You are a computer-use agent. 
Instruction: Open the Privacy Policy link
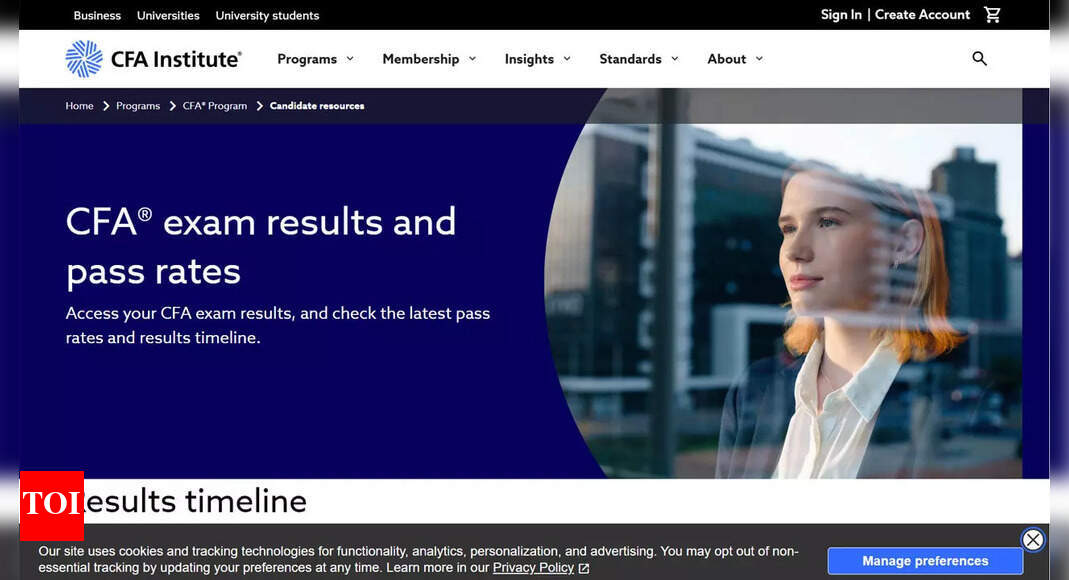pyautogui.click(x=532, y=567)
